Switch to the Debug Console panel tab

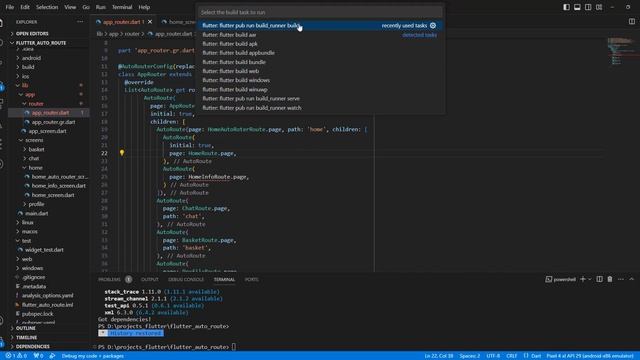pos(186,279)
